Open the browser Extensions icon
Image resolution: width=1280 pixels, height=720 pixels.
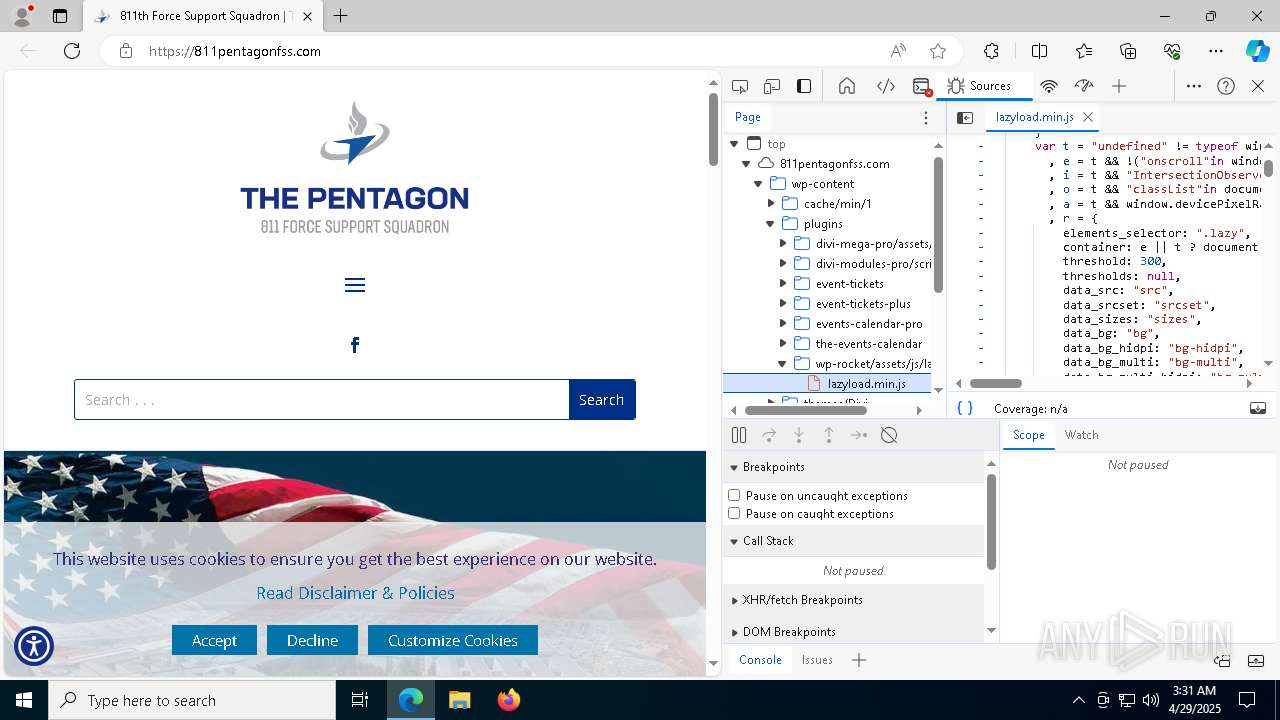click(991, 51)
